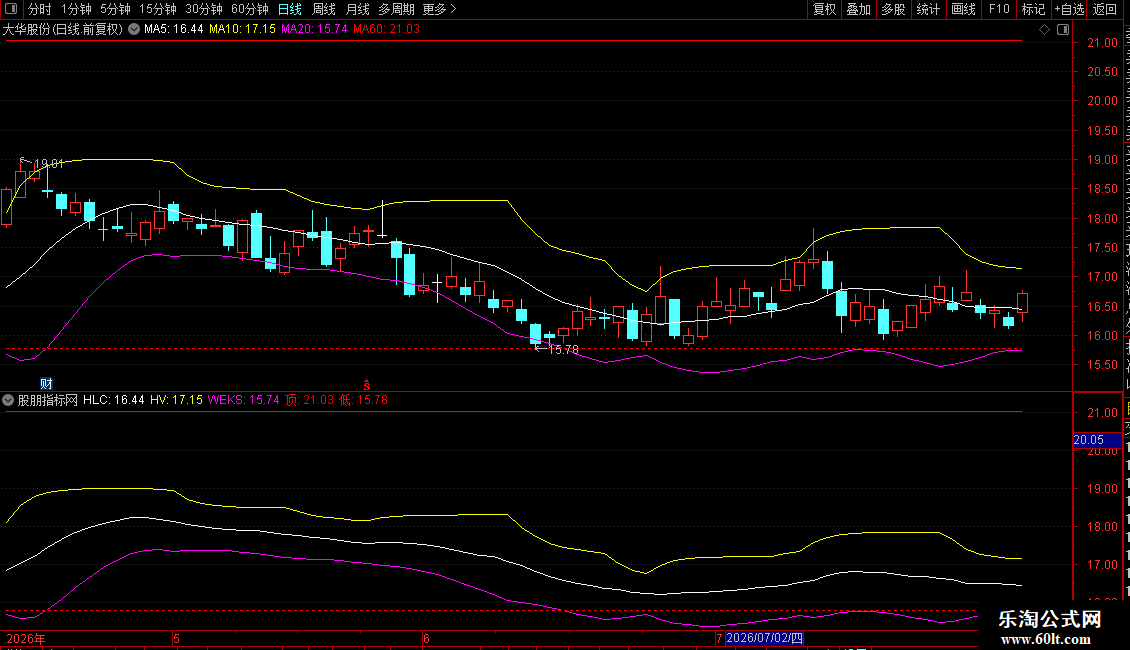Click the 16.00 price axis label in main chart
The width and height of the screenshot is (1130, 650).
(1103, 336)
